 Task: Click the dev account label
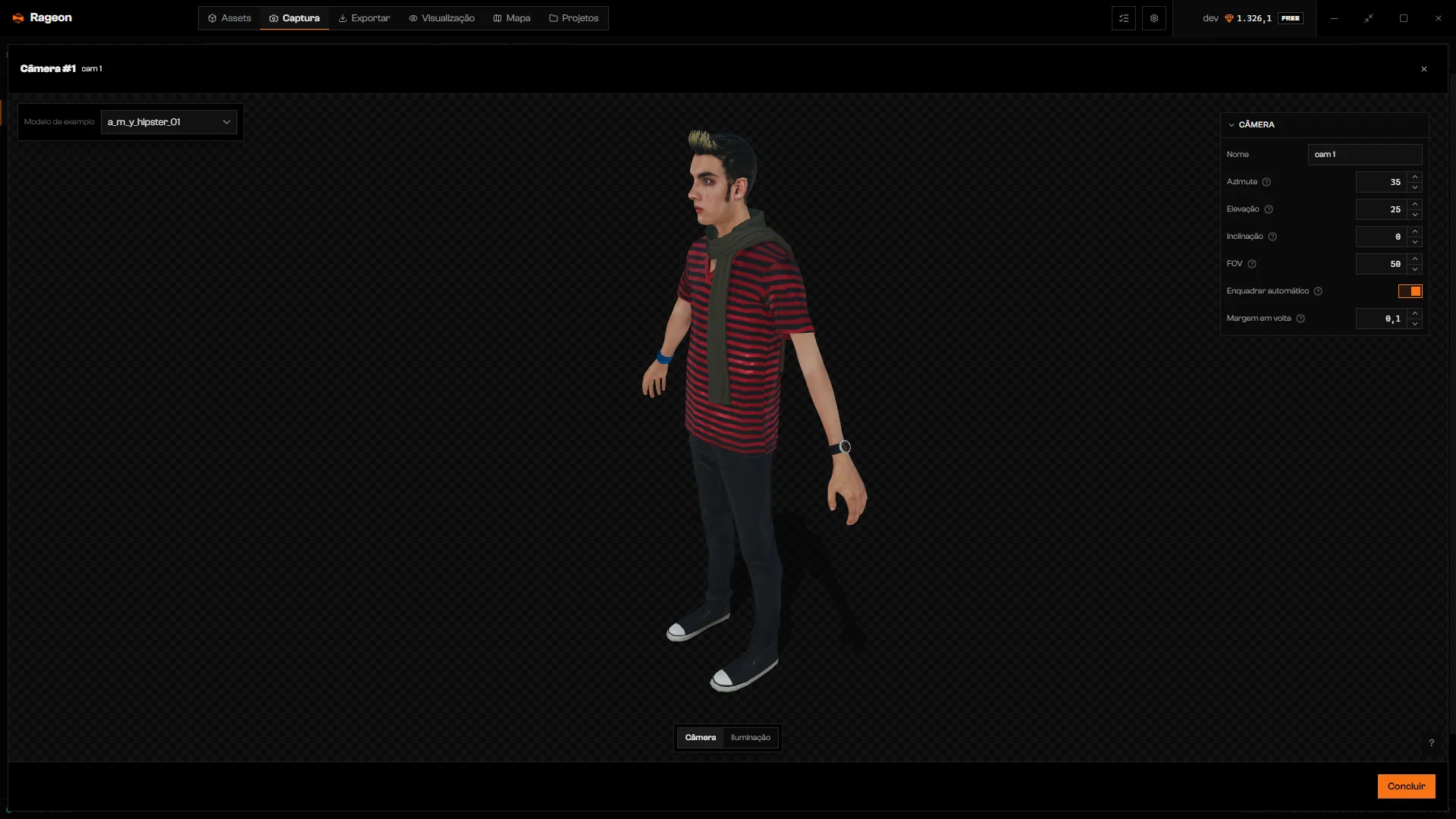(x=1210, y=18)
